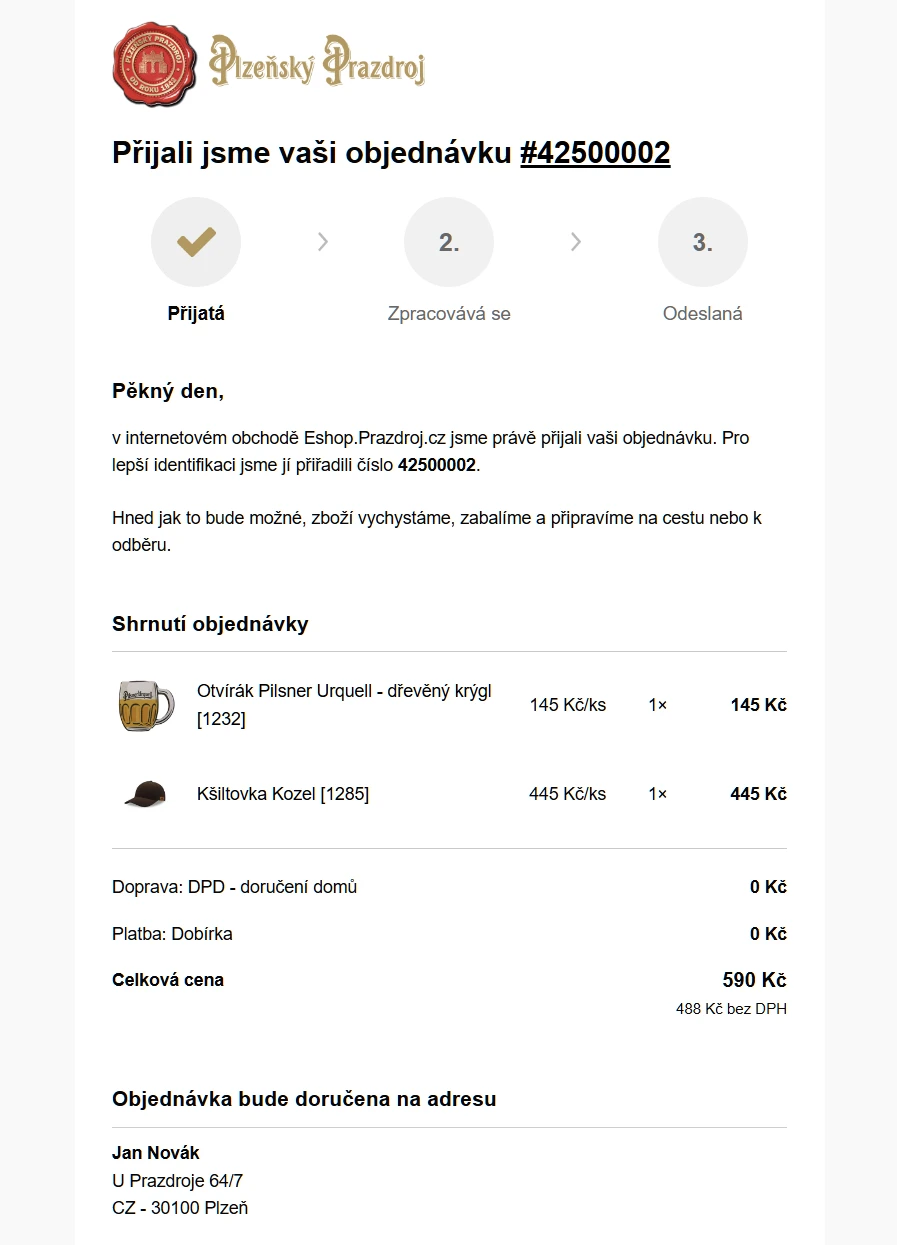Click the arrow between steps one and two
This screenshot has width=897, height=1245.
pyautogui.click(x=322, y=242)
